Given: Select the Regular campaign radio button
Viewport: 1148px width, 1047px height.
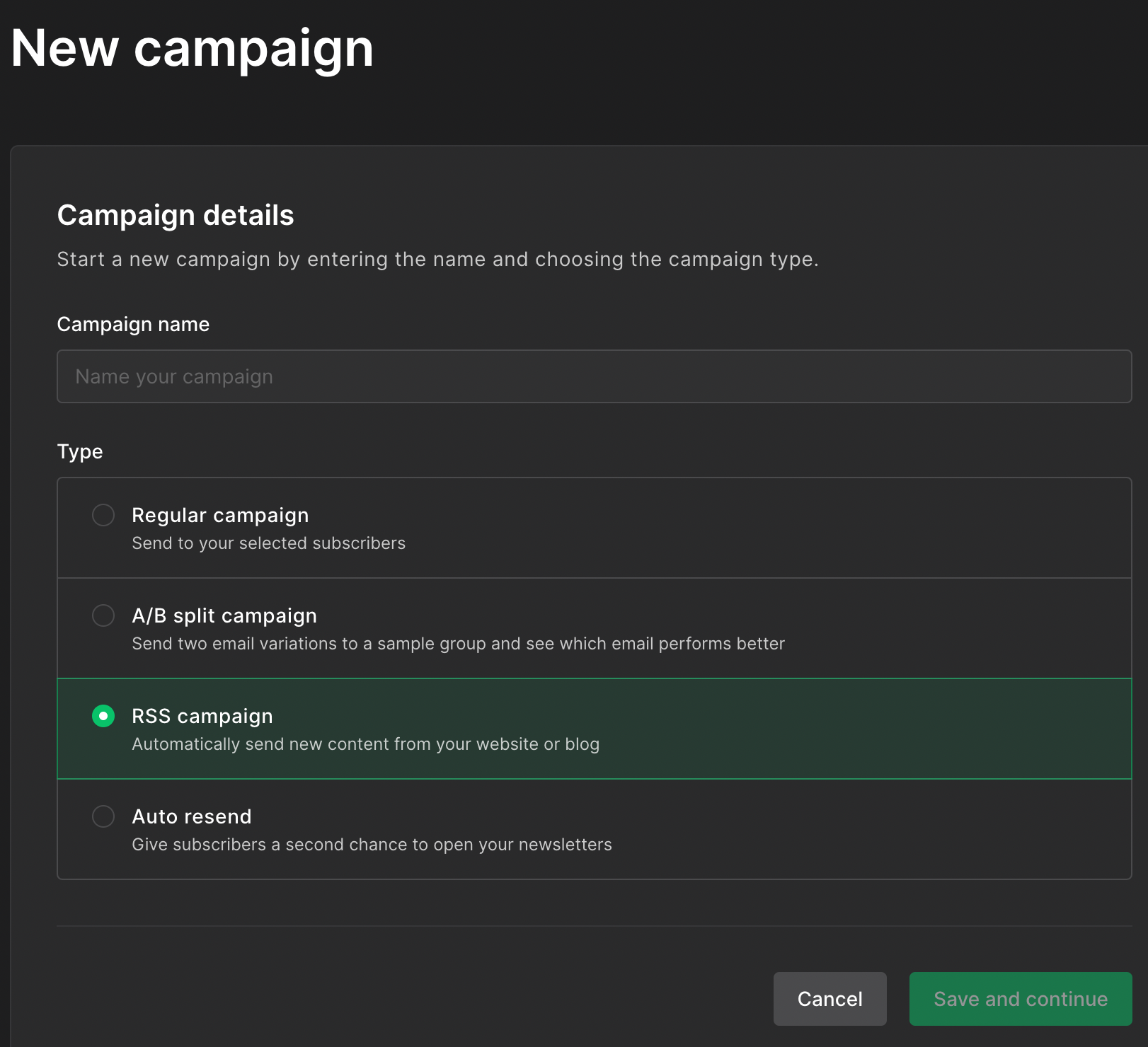Looking at the screenshot, I should [103, 515].
